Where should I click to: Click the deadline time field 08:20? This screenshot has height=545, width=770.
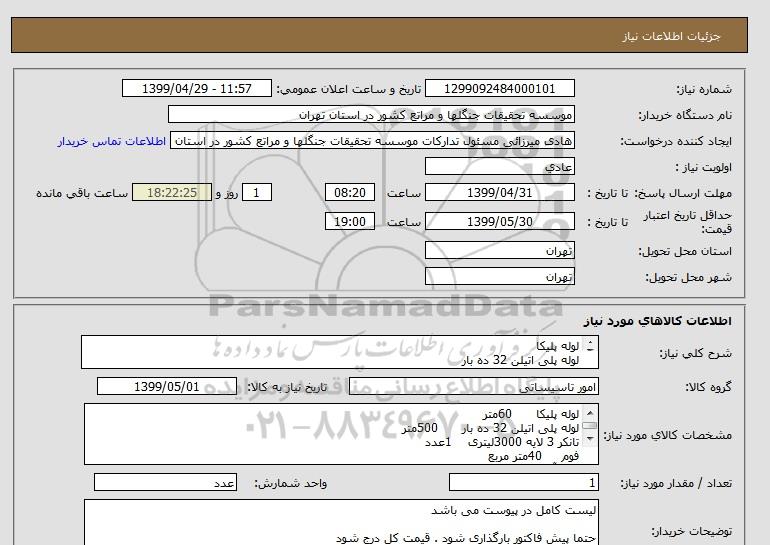pyautogui.click(x=350, y=193)
